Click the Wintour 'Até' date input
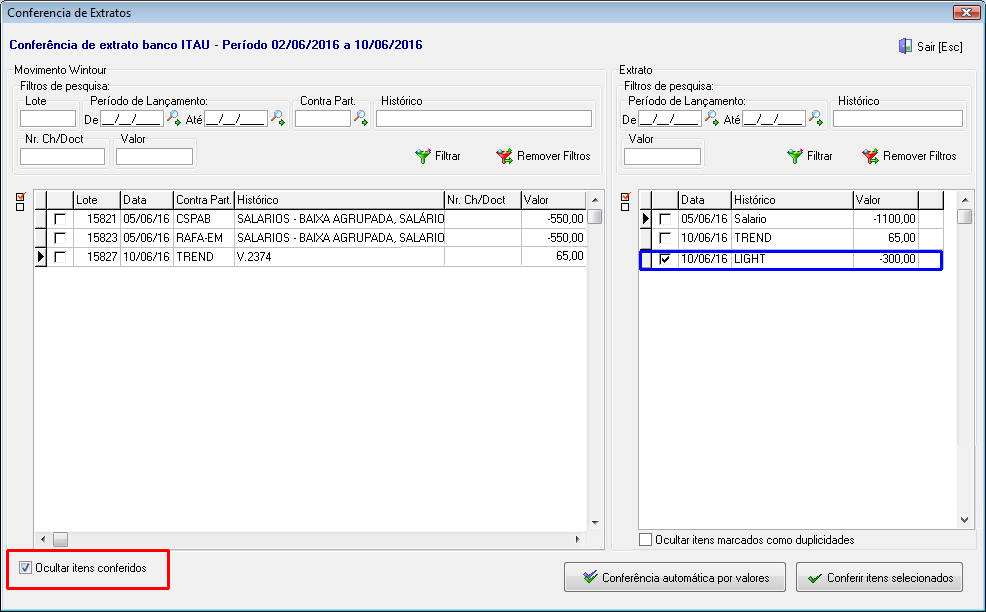The width and height of the screenshot is (986, 612). (x=236, y=118)
